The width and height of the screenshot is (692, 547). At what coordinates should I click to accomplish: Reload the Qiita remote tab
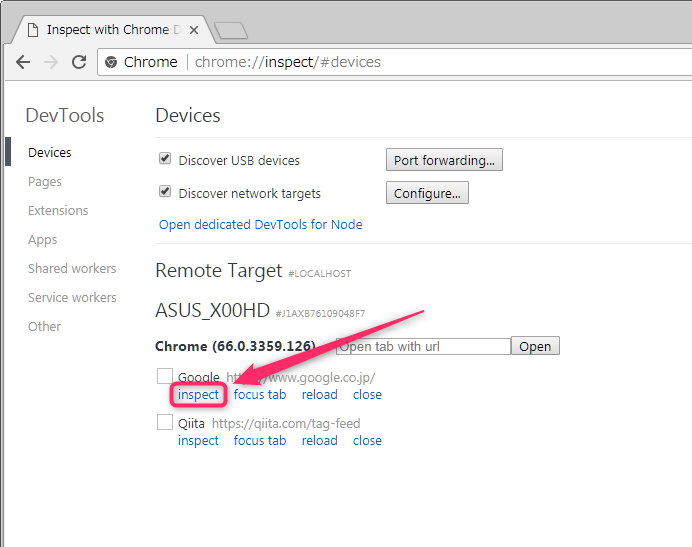(320, 440)
